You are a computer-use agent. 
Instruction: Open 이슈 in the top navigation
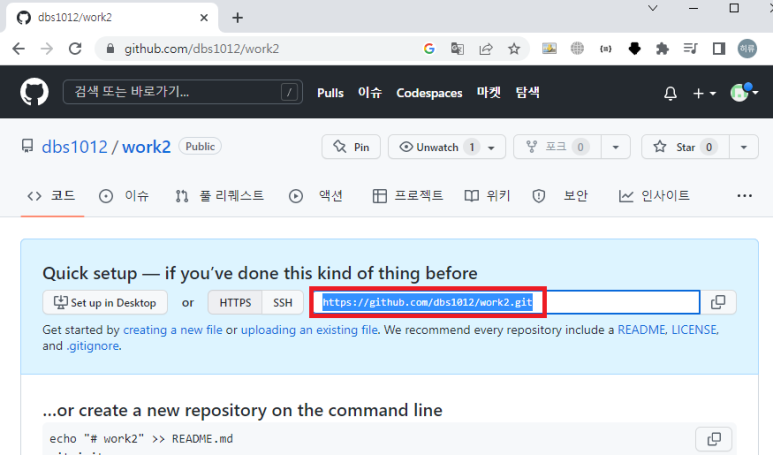(370, 93)
